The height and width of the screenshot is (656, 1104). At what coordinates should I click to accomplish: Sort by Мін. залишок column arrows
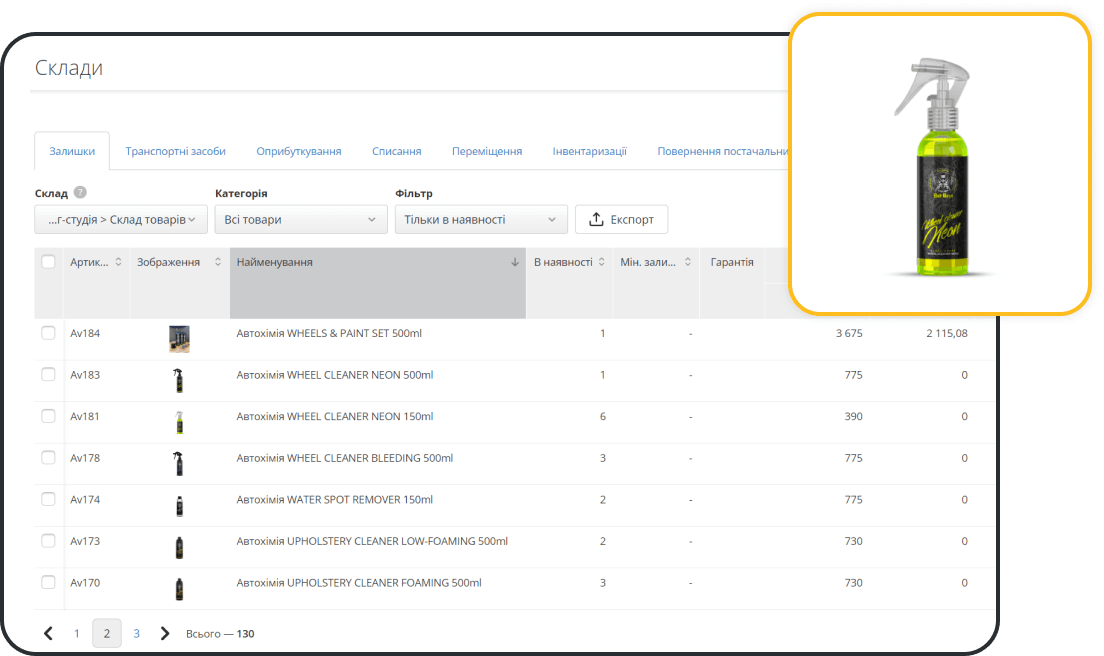click(686, 263)
